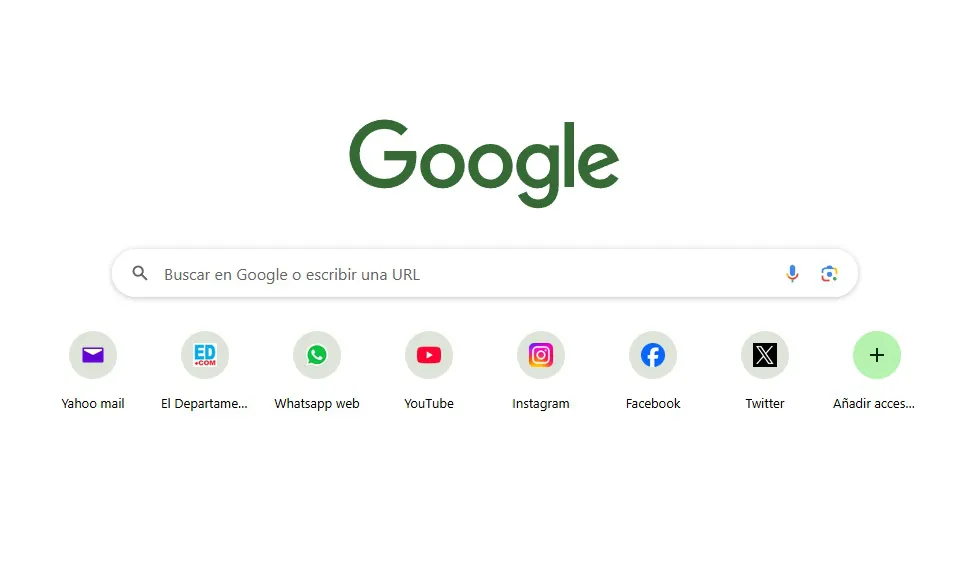The height and width of the screenshot is (584, 968).
Task: Select the 'Facebook' text label
Action: (653, 404)
